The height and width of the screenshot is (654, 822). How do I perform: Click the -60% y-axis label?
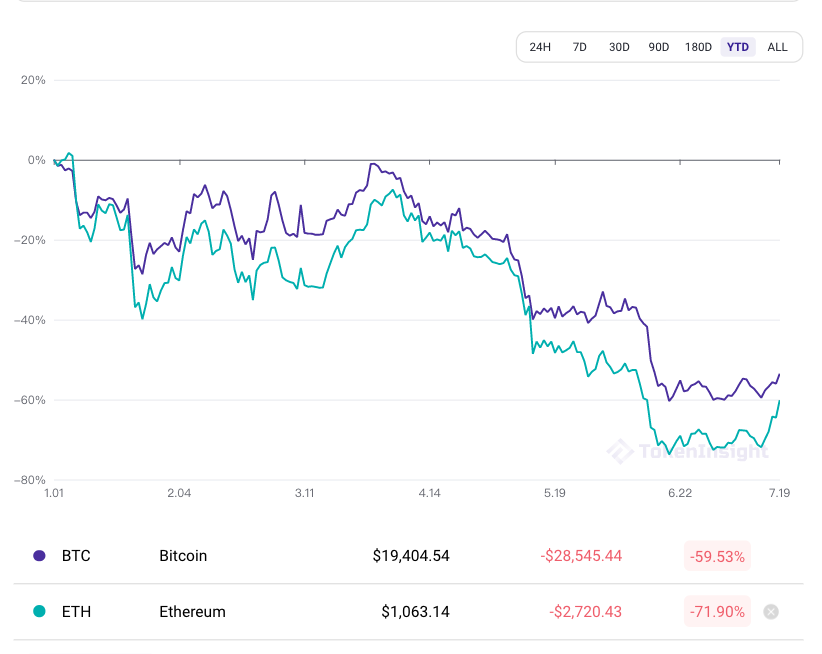click(x=30, y=400)
